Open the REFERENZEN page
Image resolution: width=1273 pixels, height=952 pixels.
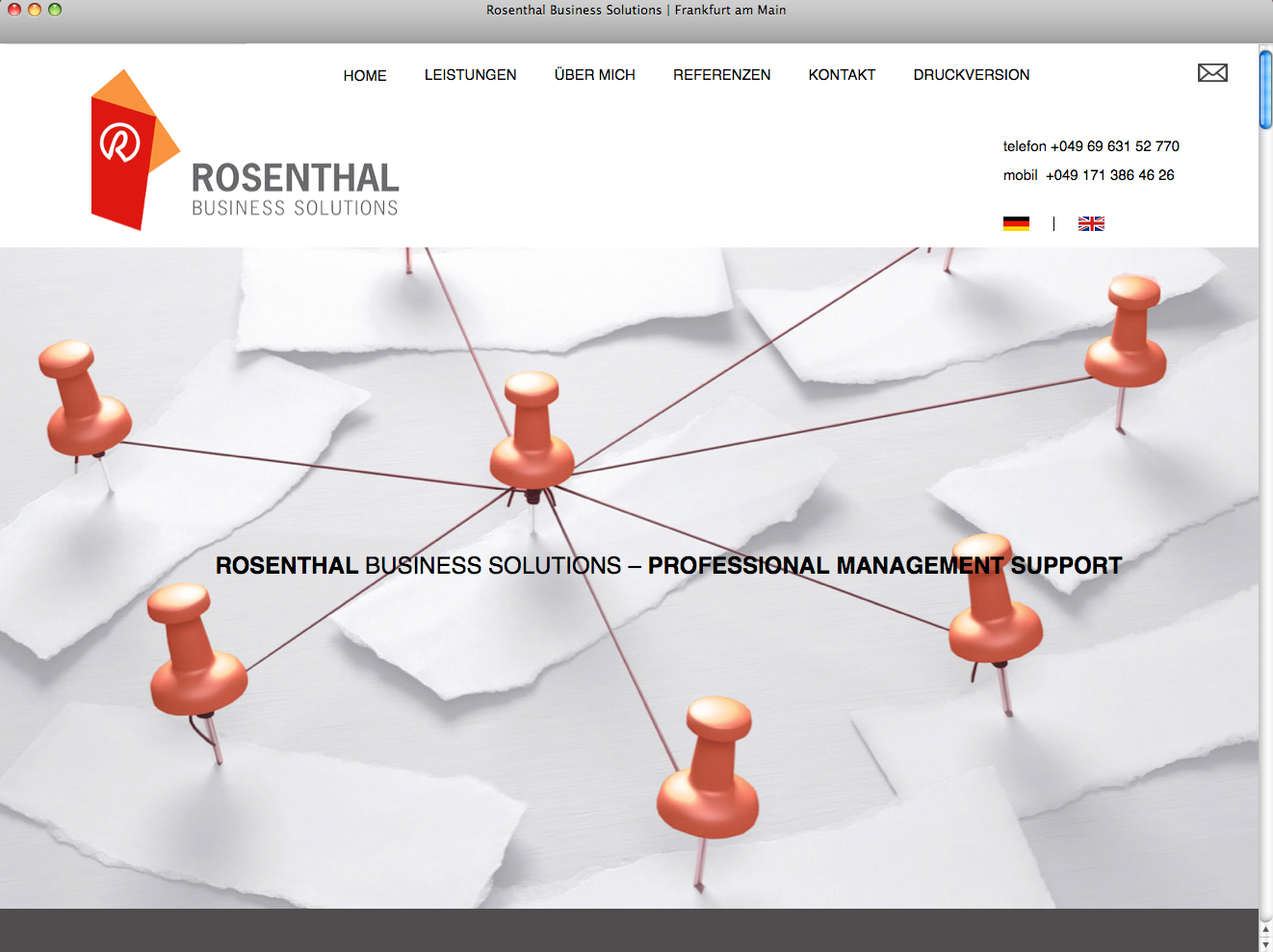[x=721, y=75]
